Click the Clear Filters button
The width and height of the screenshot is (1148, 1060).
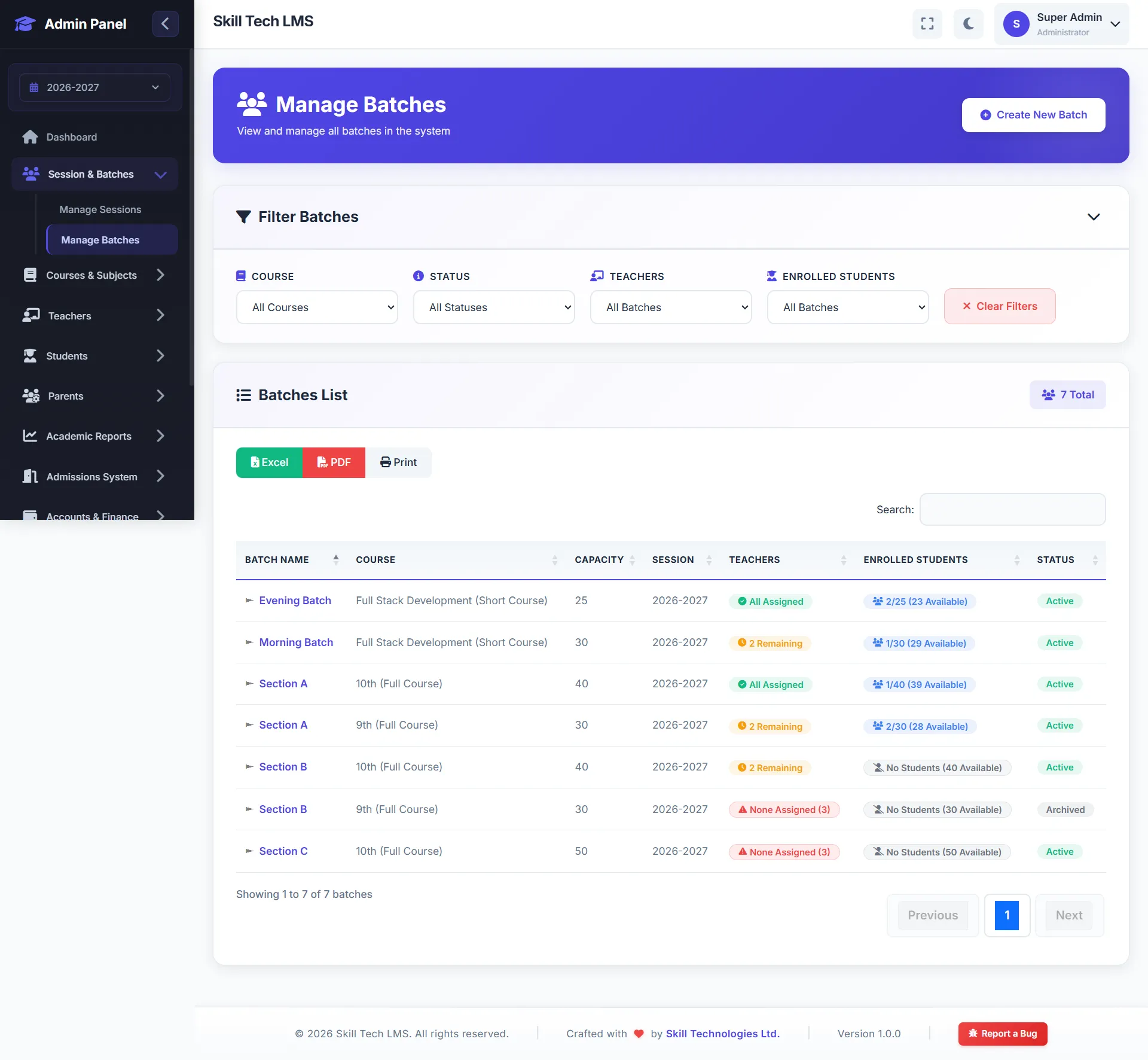(x=999, y=306)
